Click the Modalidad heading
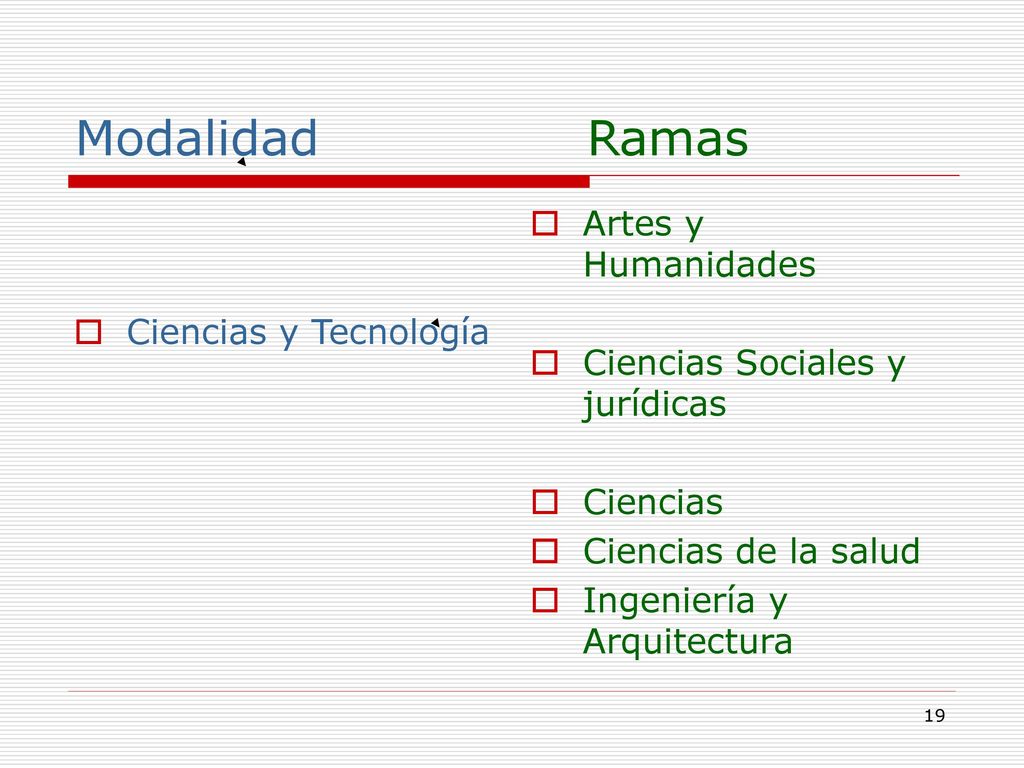This screenshot has height=768, width=1024. [x=197, y=138]
